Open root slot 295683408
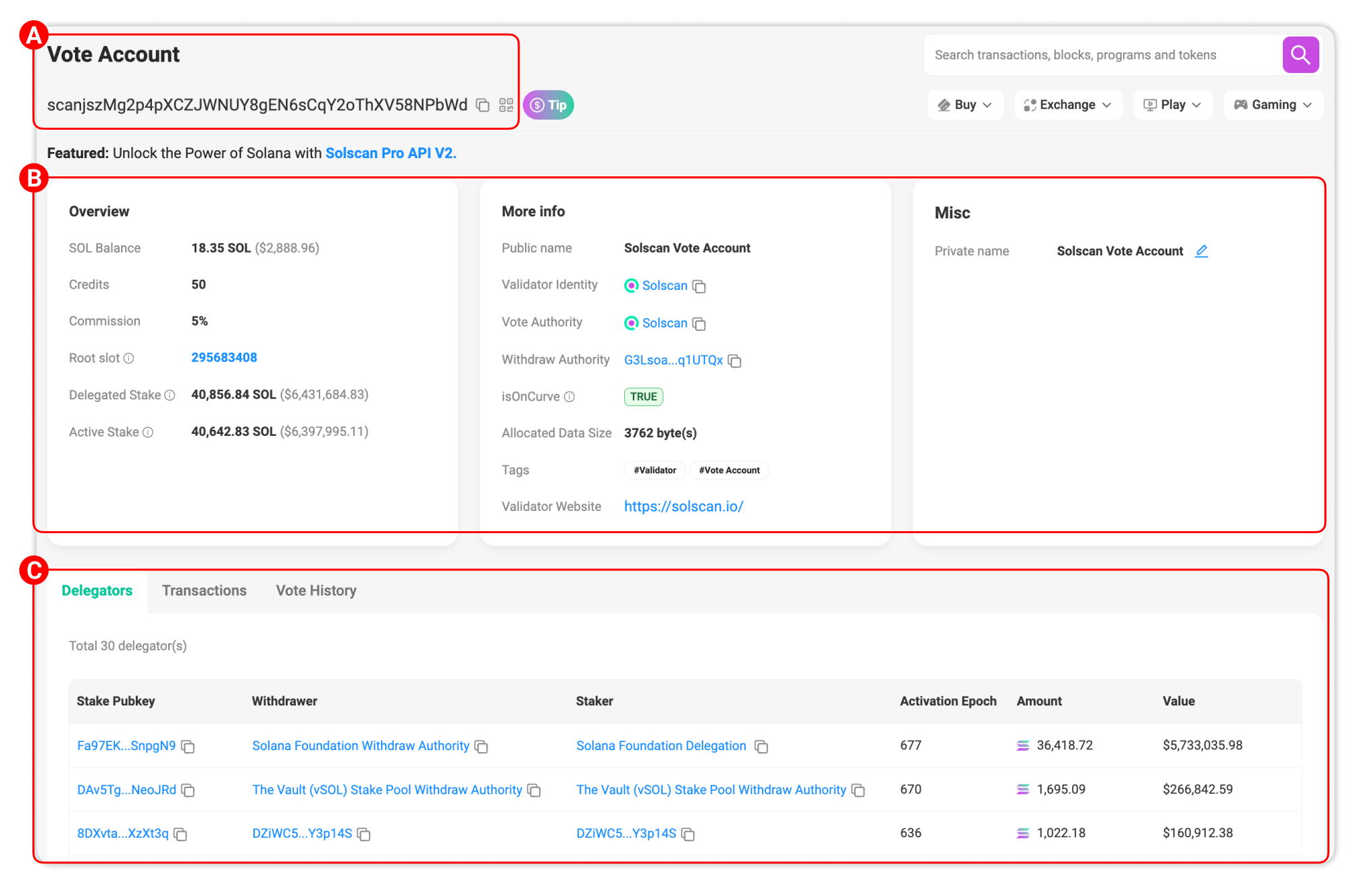The height and width of the screenshot is (892, 1372). point(224,357)
